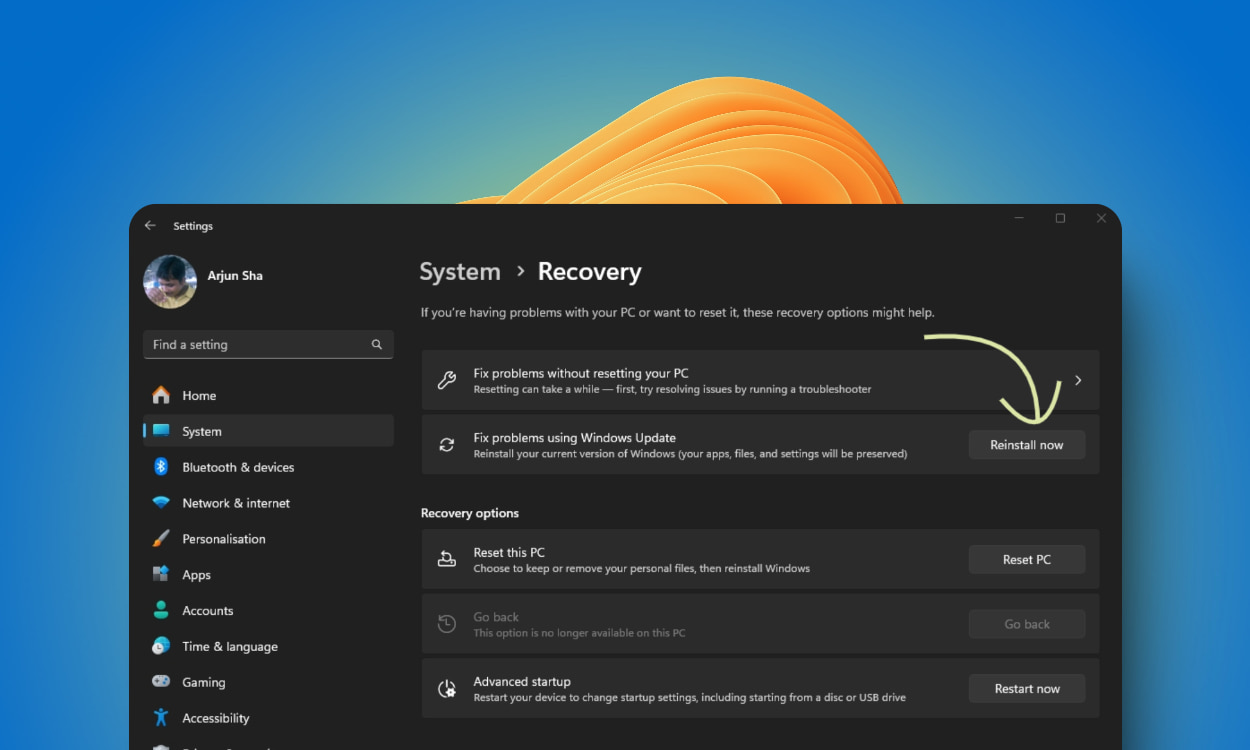Image resolution: width=1250 pixels, height=750 pixels.
Task: Maximize the Settings window
Action: click(x=1060, y=218)
